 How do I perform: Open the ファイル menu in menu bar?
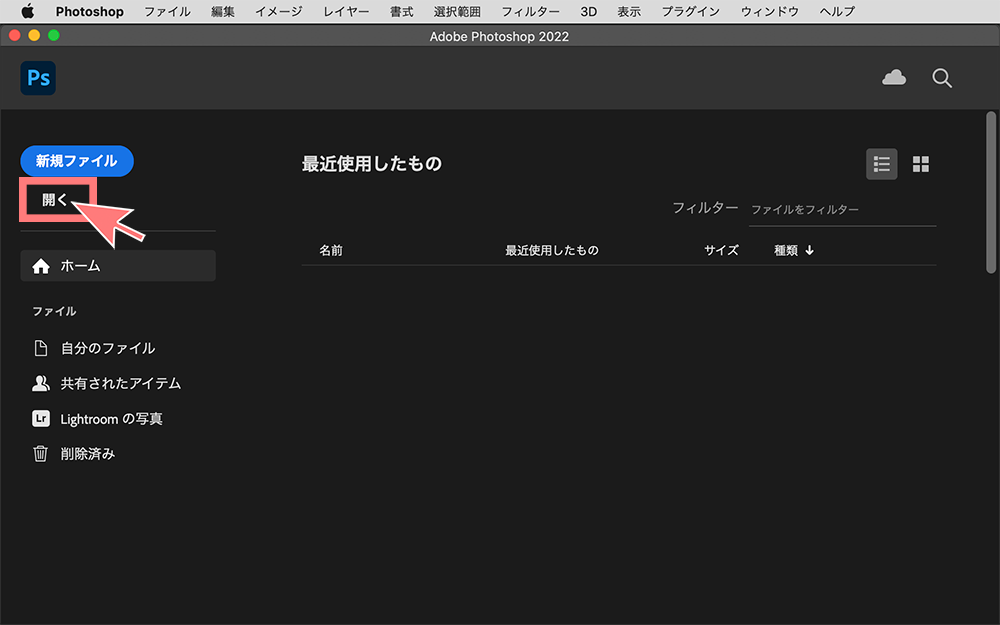(167, 11)
